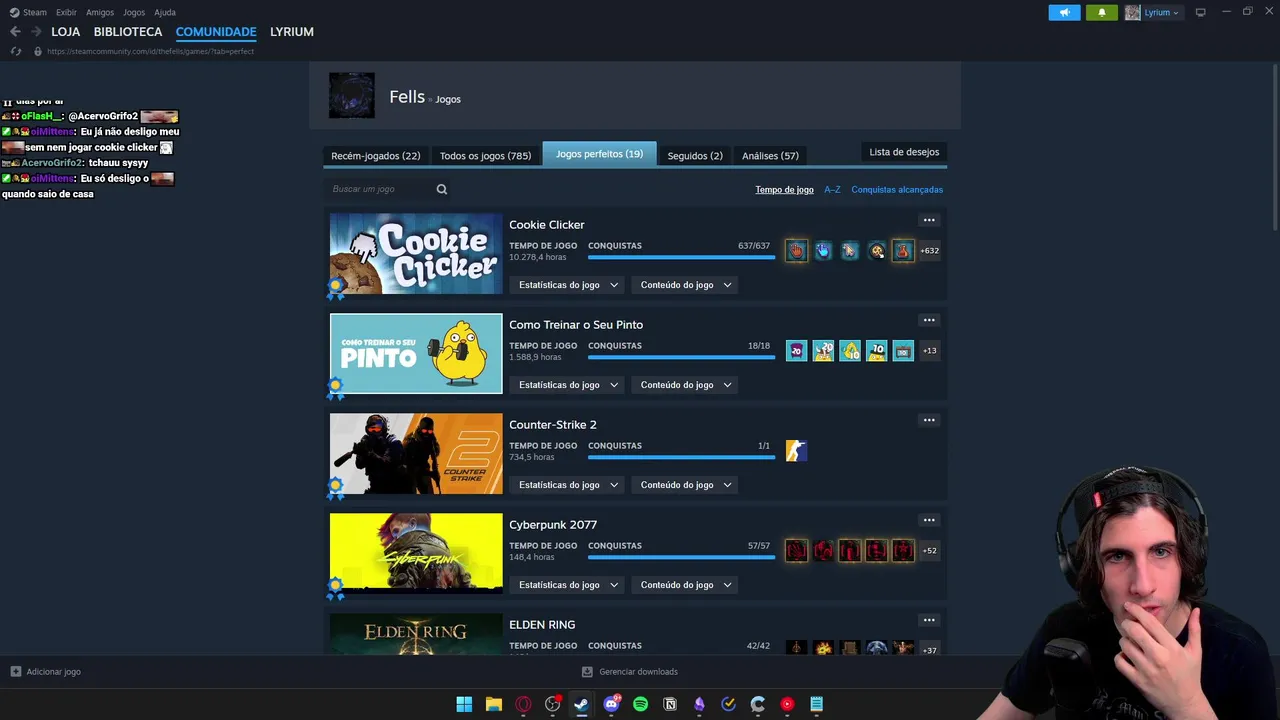
Task: Click the first Cyberpunk 2077 achievement icon
Action: 796,551
